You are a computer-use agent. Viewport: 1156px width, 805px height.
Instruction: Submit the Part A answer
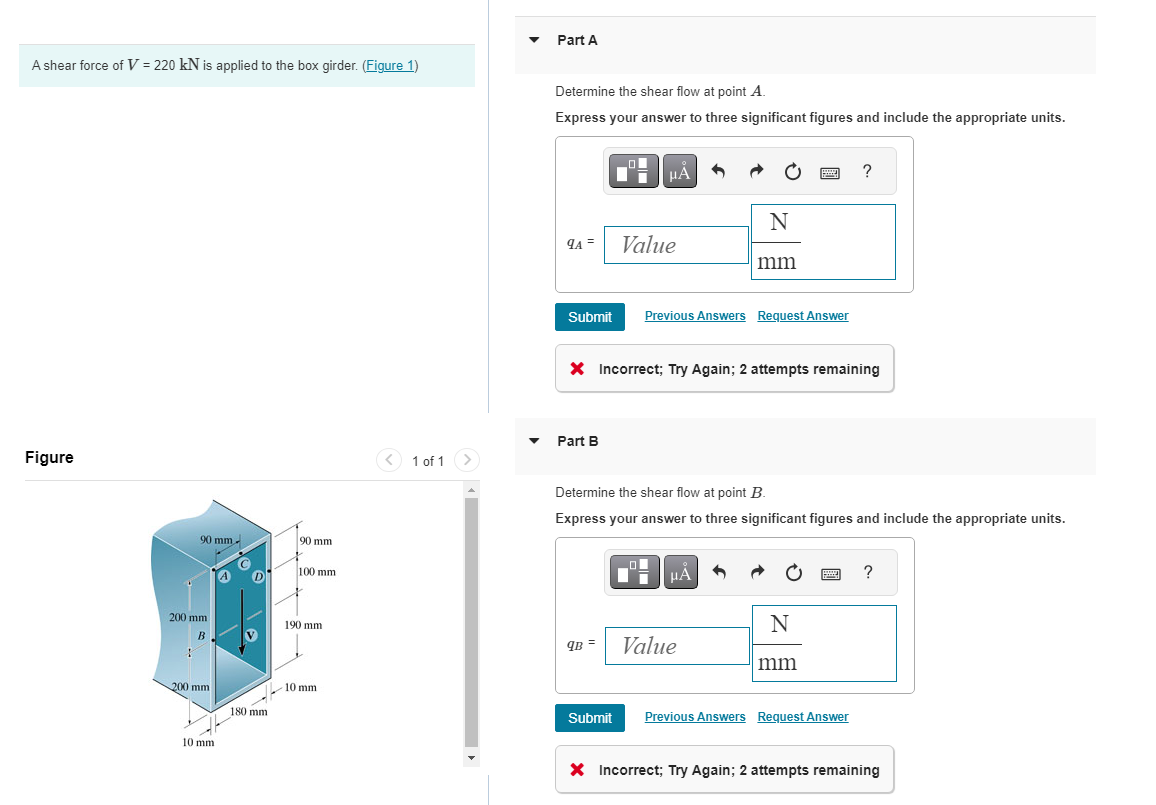pos(589,316)
